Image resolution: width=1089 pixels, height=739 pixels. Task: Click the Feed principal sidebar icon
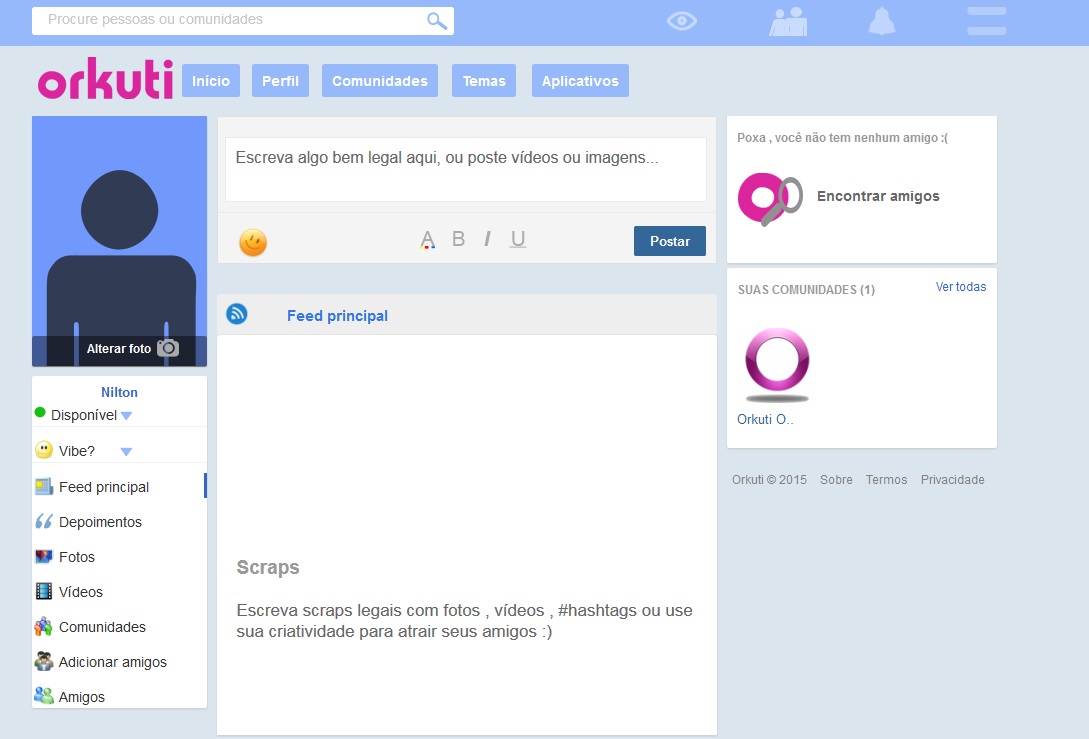44,486
